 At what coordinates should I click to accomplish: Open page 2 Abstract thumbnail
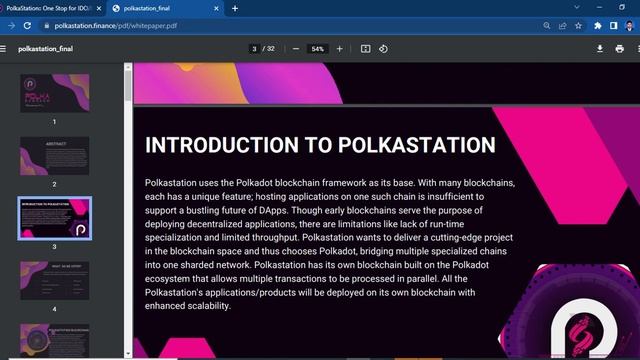click(55, 156)
